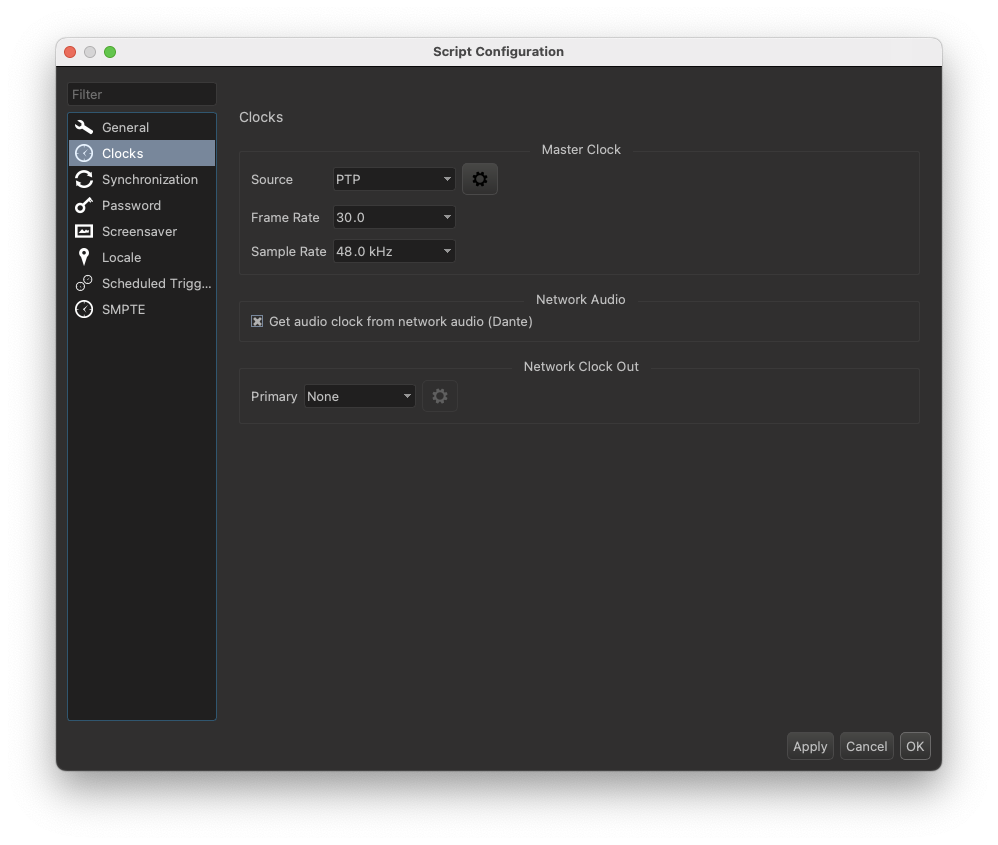Select Scheduled Triggers settings page

[142, 283]
